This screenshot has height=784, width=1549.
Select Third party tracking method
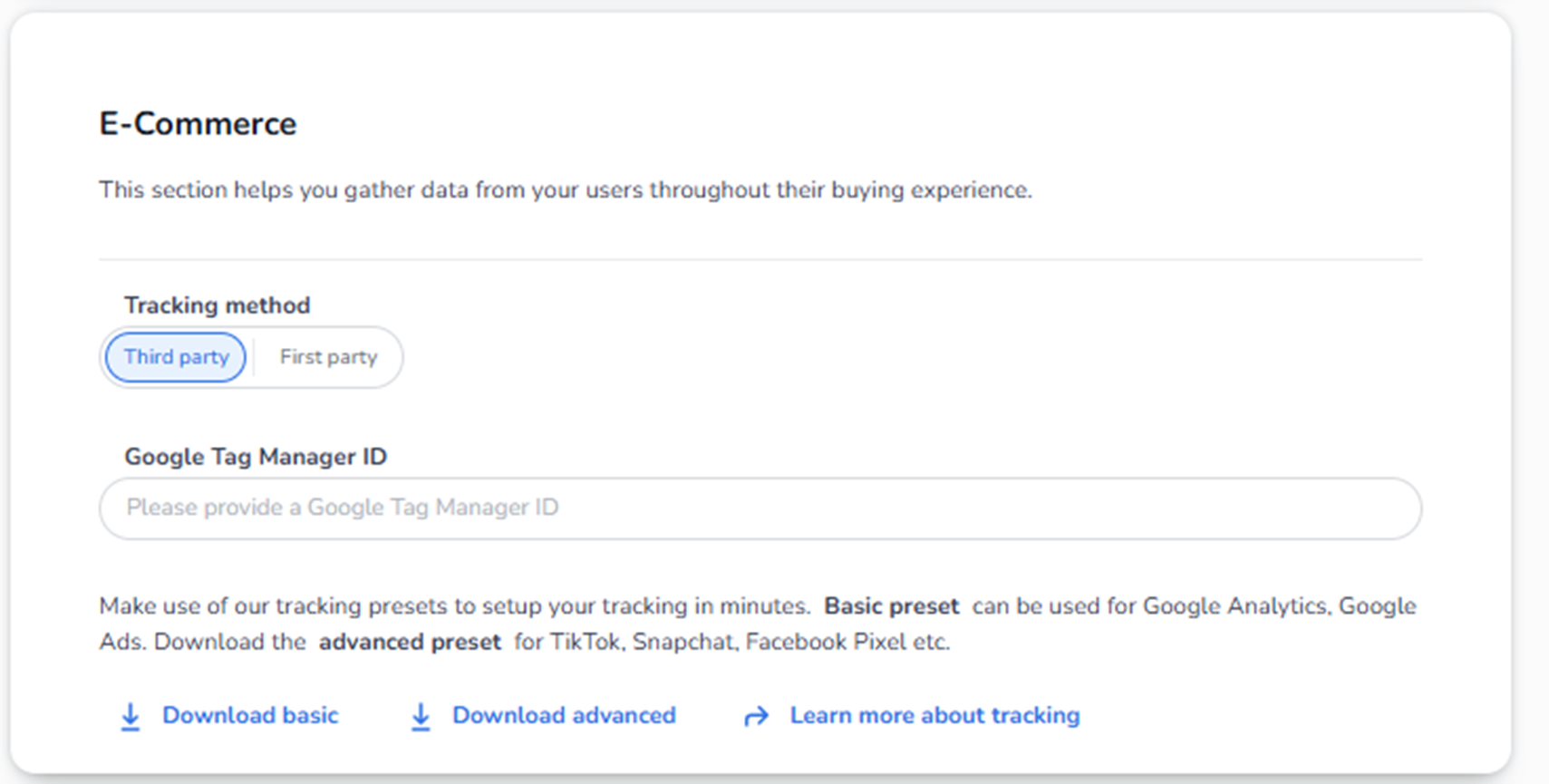pyautogui.click(x=176, y=357)
